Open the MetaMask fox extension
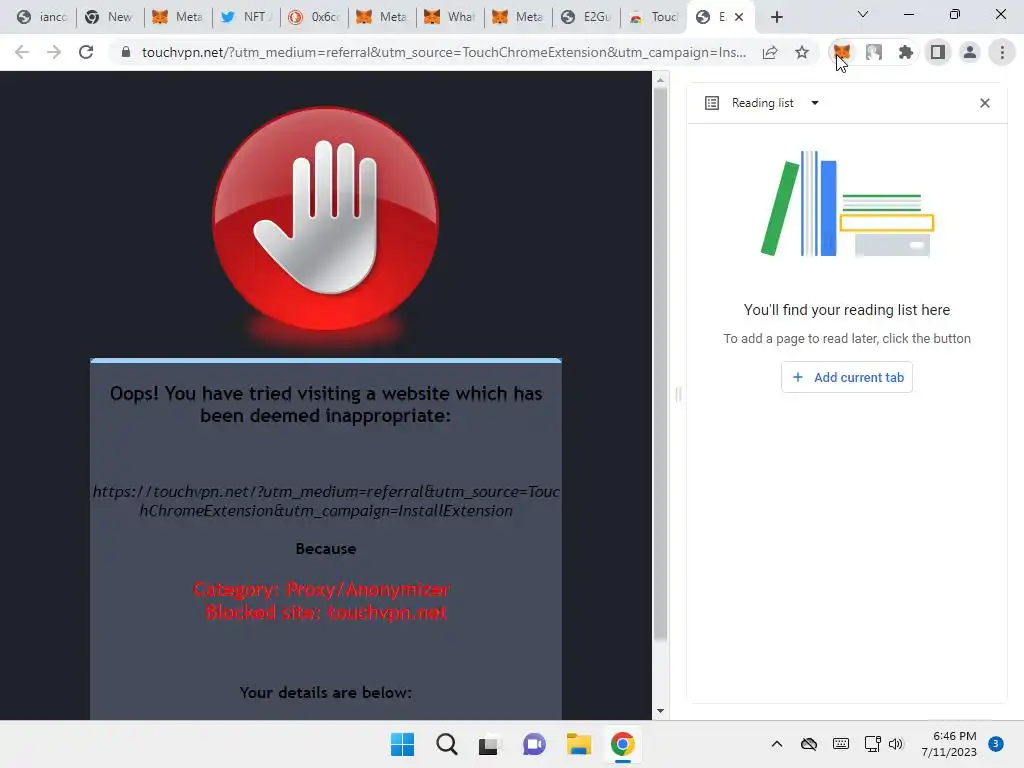1024x768 pixels. pos(841,52)
